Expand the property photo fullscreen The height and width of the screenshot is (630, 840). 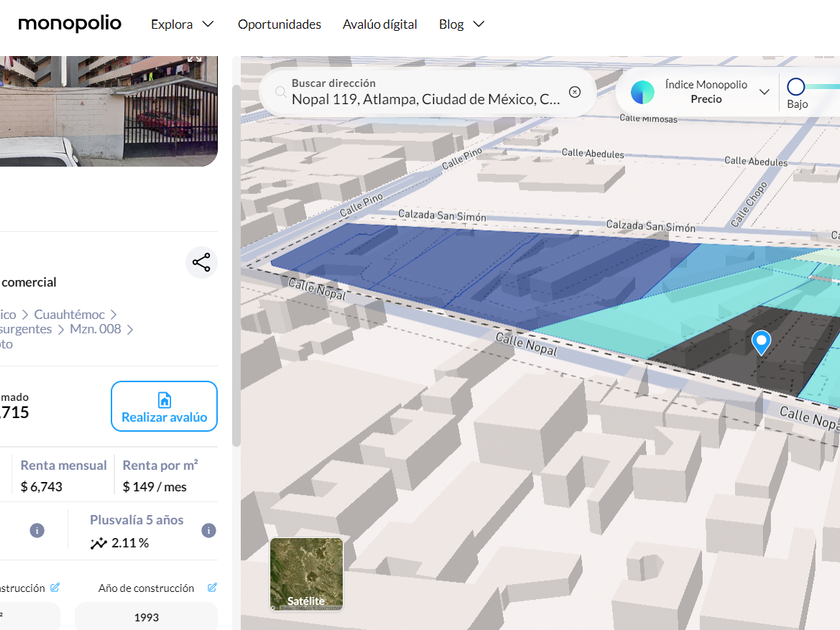194,59
